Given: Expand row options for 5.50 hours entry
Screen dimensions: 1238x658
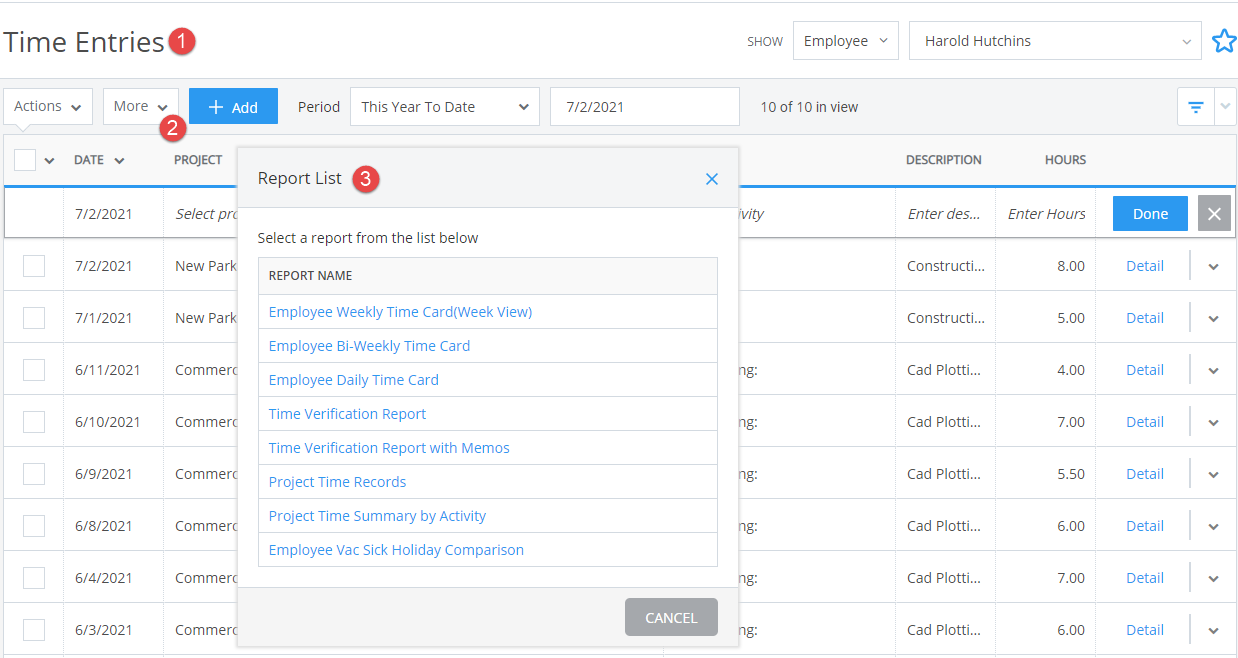Looking at the screenshot, I should coord(1214,474).
